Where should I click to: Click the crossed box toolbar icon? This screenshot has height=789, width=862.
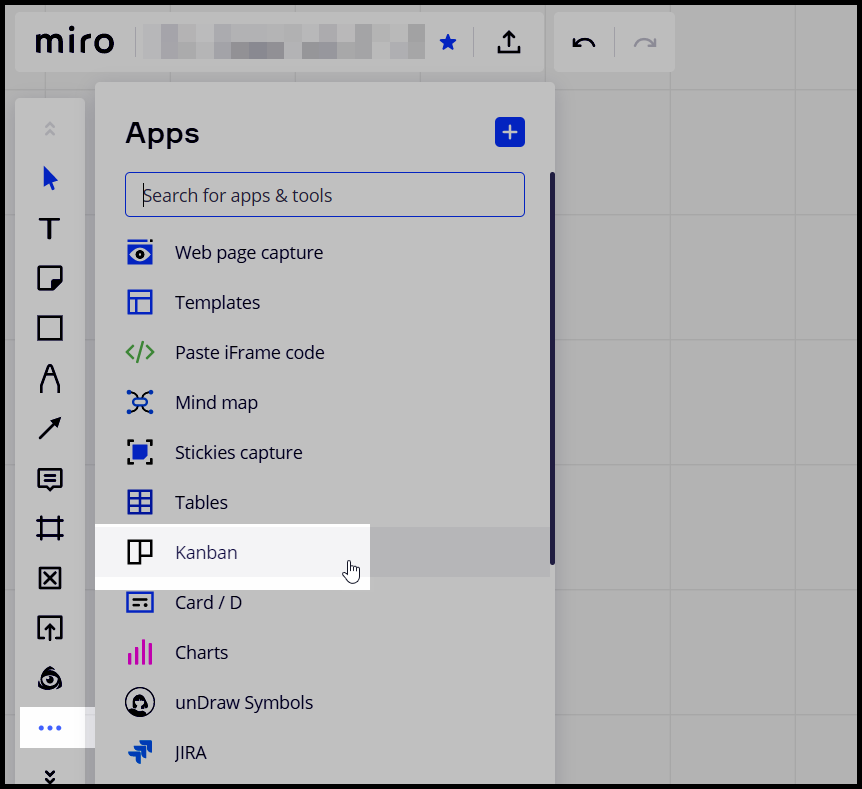point(50,578)
